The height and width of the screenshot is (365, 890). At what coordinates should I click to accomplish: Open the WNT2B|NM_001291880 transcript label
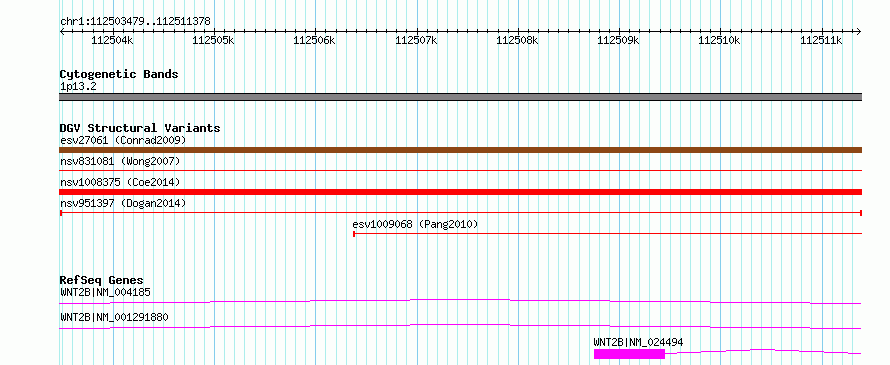coord(114,317)
